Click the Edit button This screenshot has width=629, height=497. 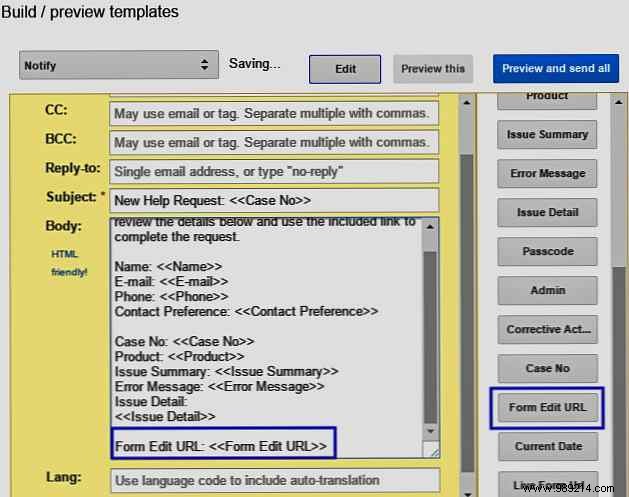pyautogui.click(x=345, y=69)
